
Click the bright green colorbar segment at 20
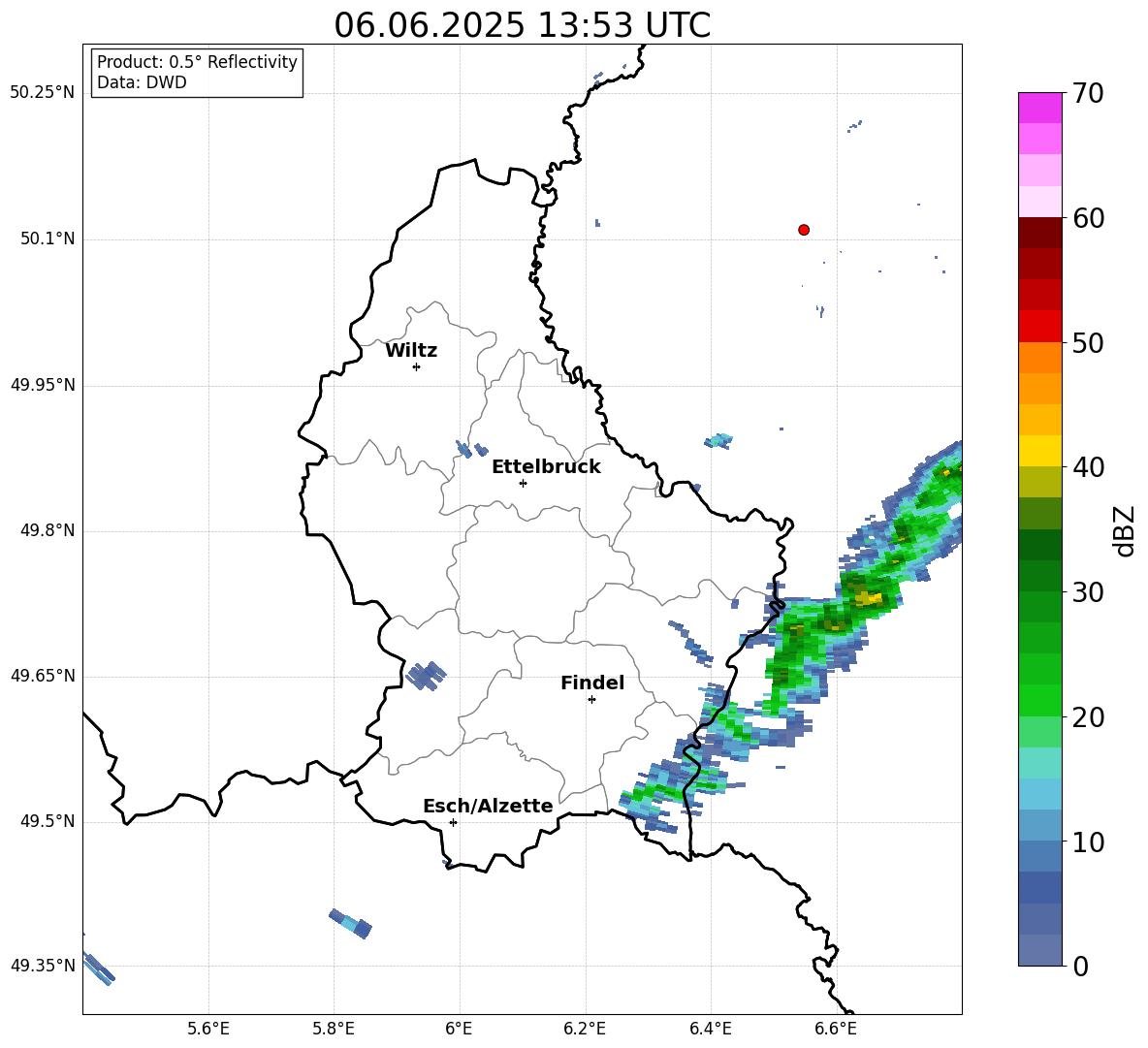1039,700
